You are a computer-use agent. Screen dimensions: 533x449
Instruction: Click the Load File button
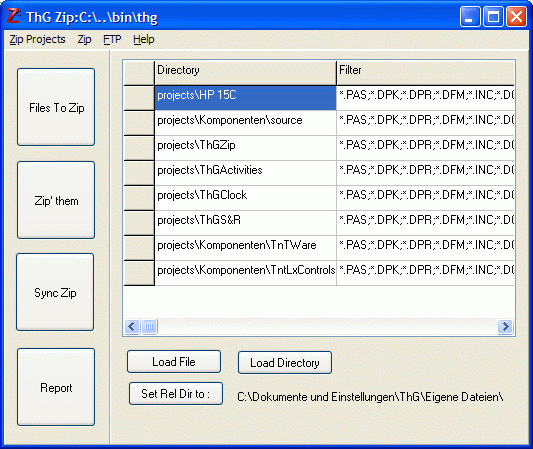(x=174, y=362)
